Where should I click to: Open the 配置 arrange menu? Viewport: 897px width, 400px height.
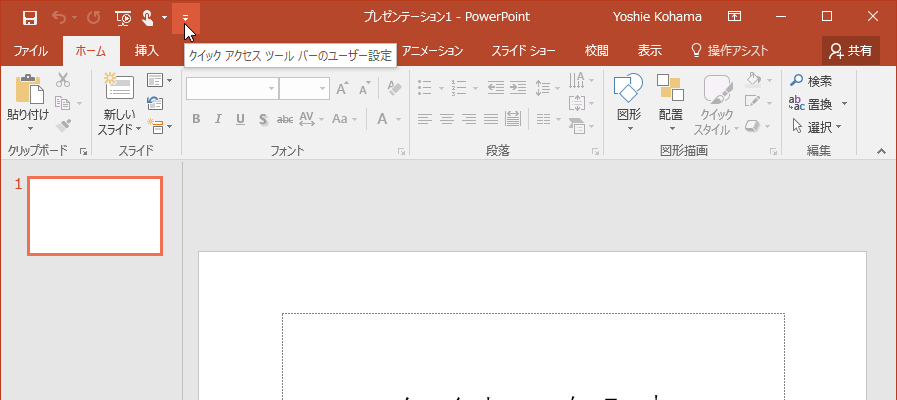click(x=670, y=102)
